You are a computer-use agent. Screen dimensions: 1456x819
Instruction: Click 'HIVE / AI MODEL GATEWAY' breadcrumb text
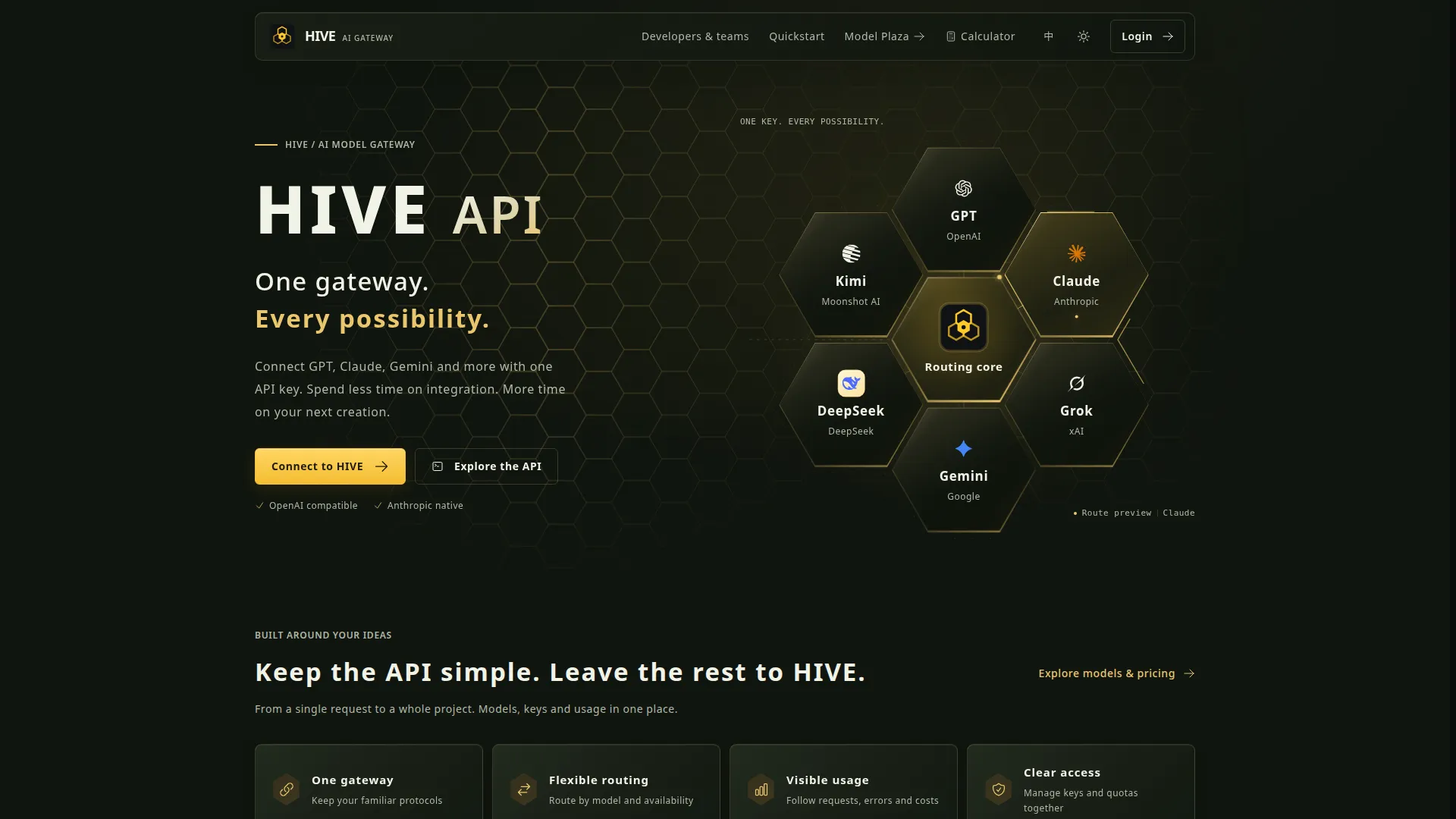coord(350,145)
